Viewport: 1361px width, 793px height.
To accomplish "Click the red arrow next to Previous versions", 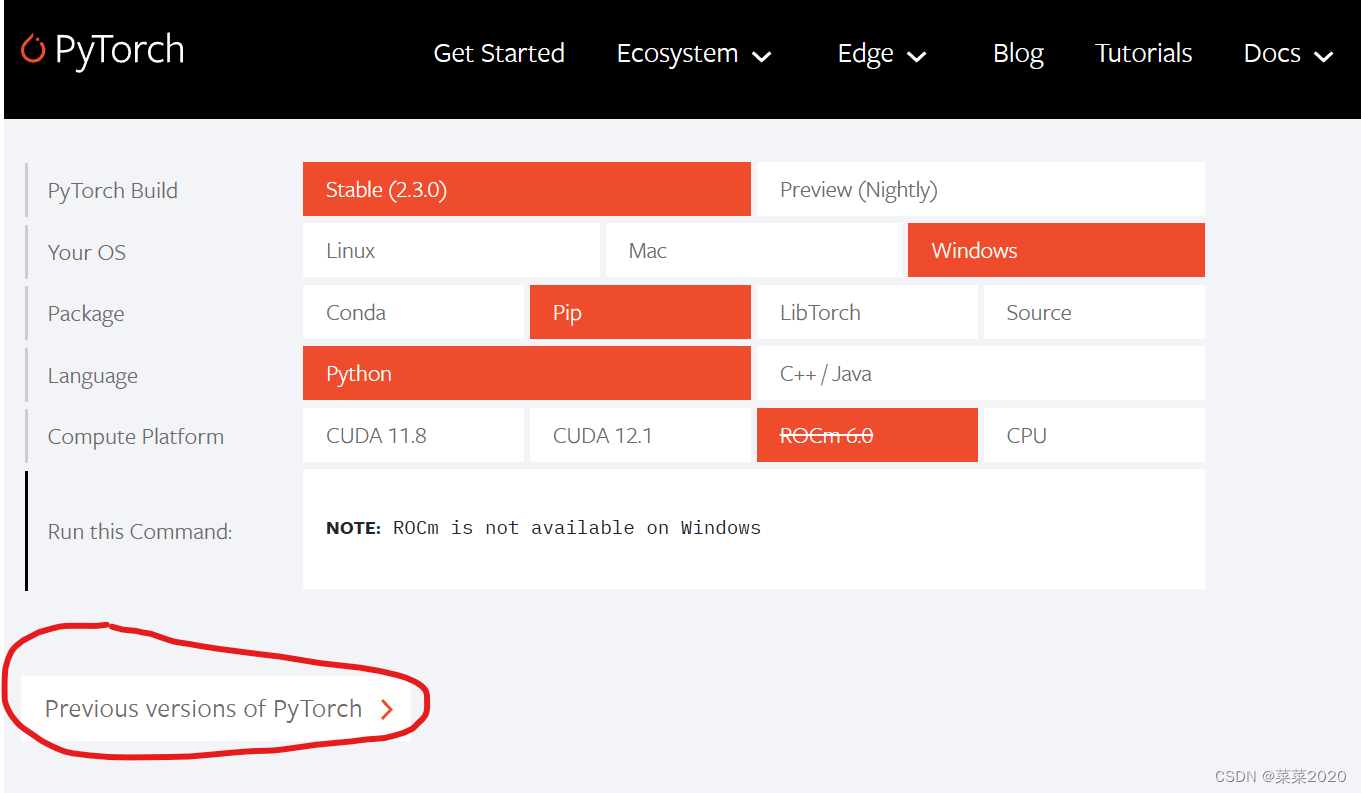I will click(387, 709).
